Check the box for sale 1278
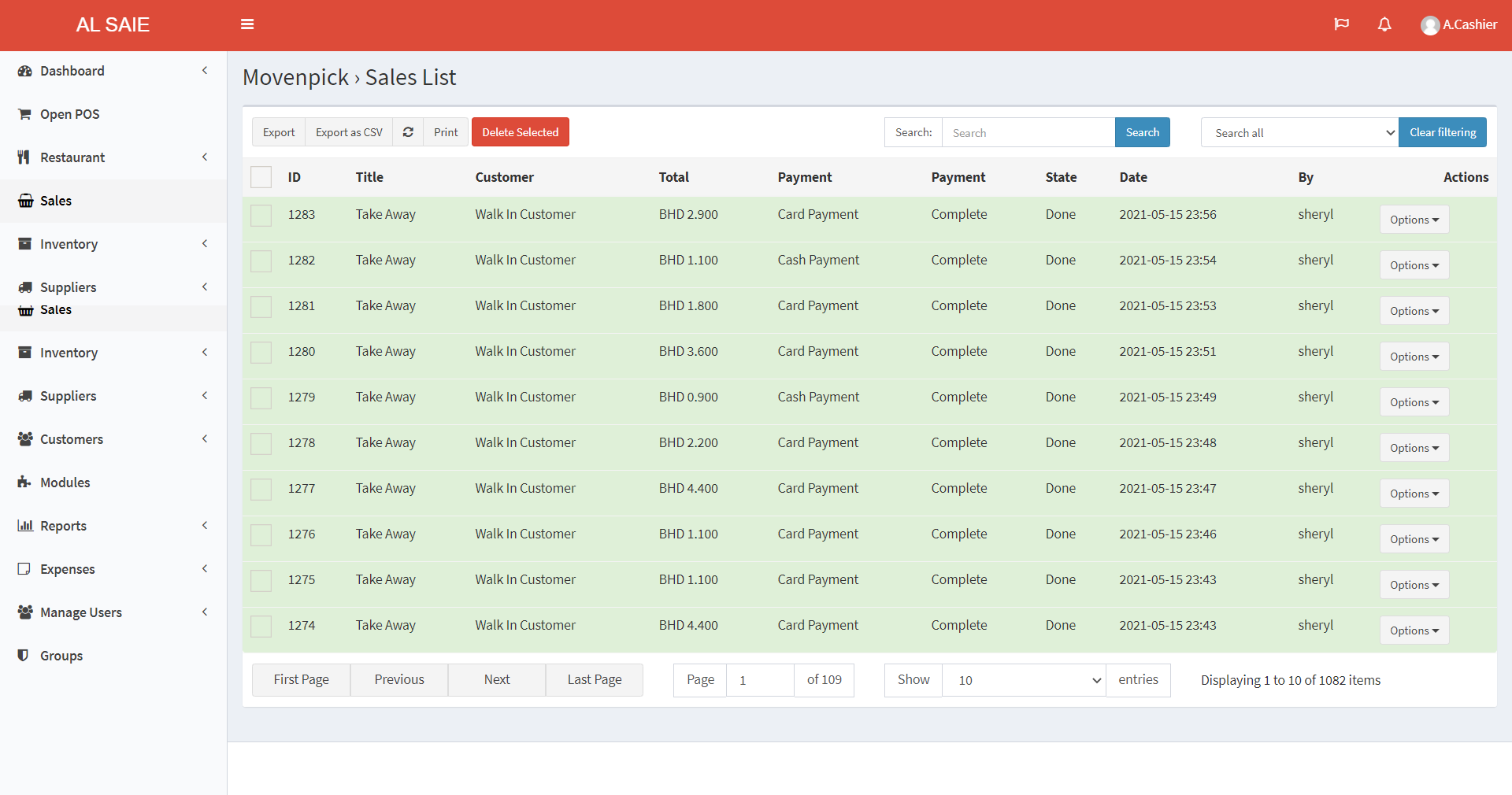This screenshot has width=1512, height=795. click(261, 443)
